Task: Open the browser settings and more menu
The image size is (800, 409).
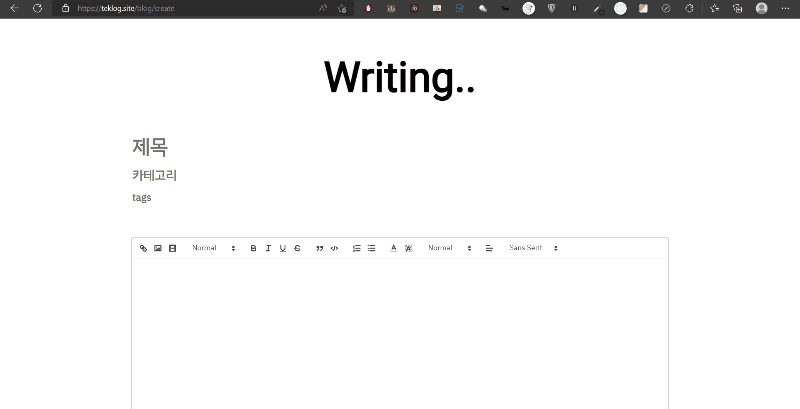Action: 785,8
